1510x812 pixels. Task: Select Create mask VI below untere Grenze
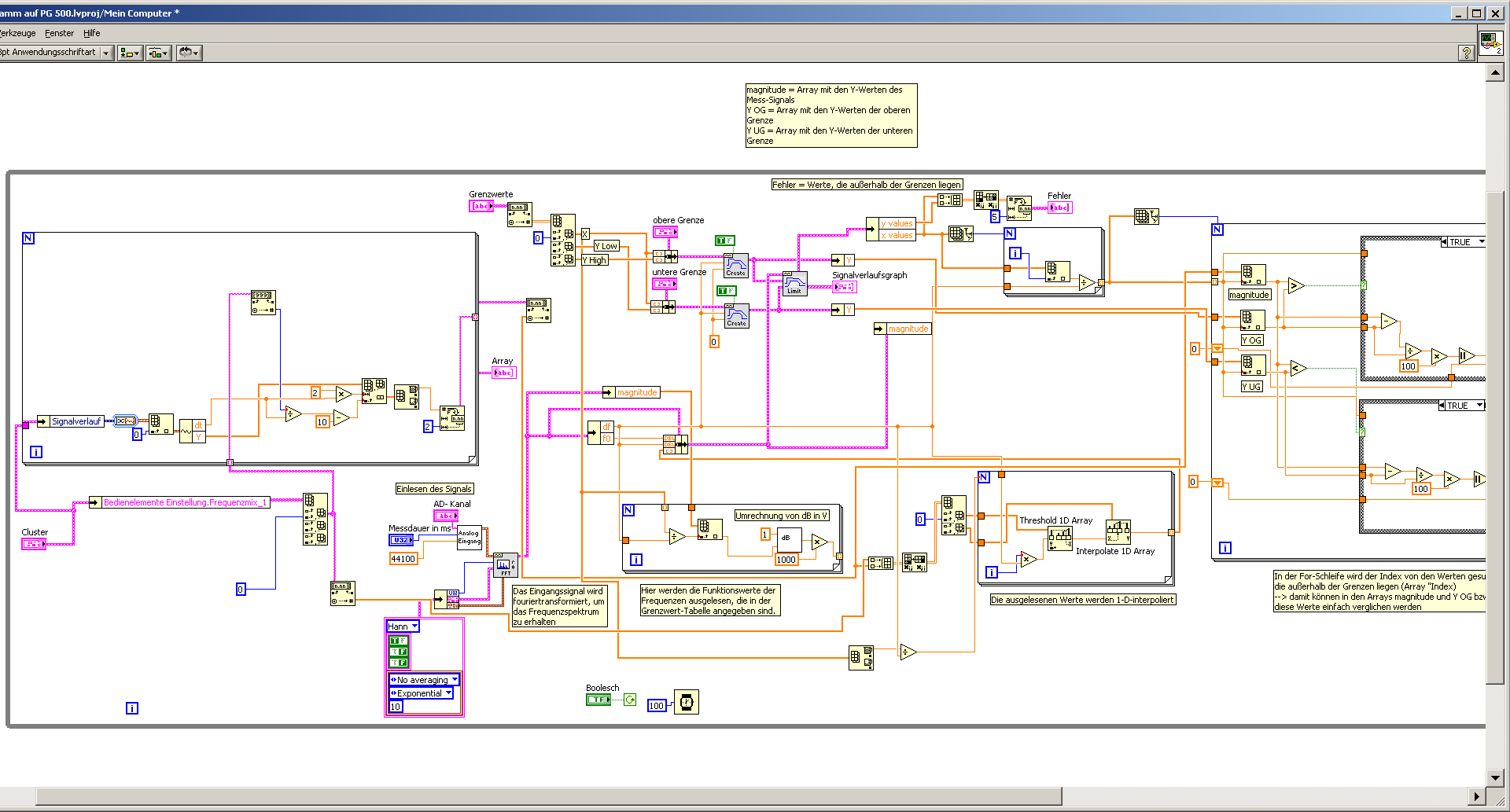pos(736,315)
